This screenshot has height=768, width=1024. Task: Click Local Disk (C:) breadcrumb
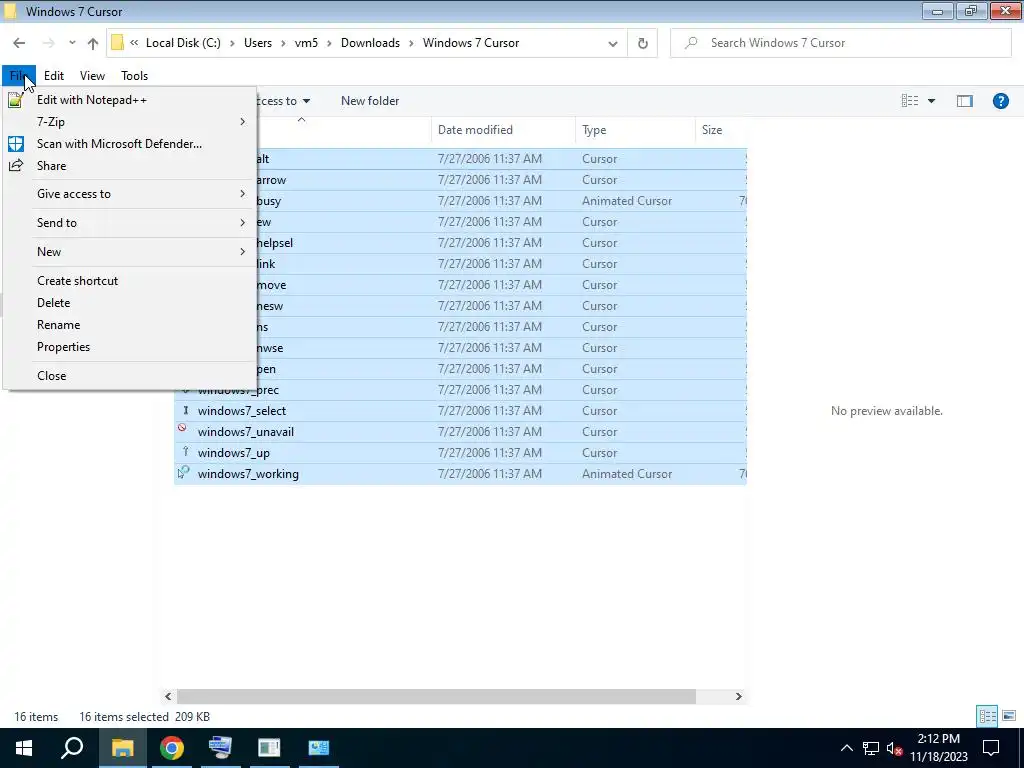point(183,43)
